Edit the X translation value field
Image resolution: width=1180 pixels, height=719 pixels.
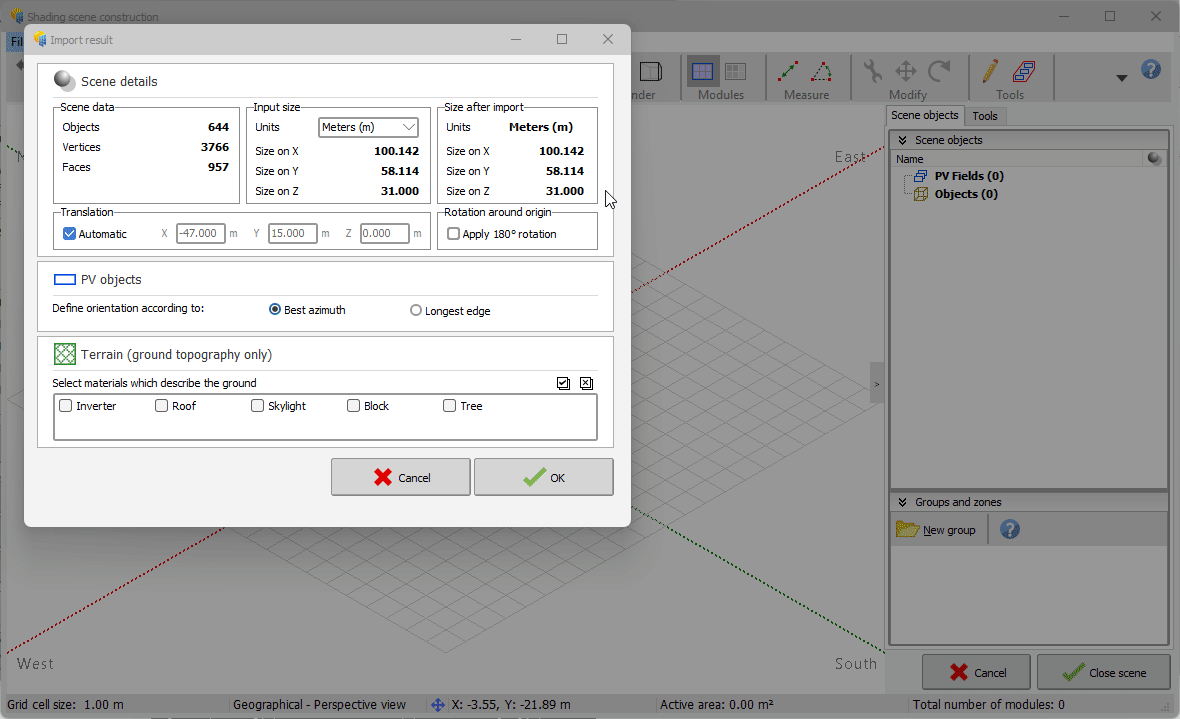coord(200,233)
